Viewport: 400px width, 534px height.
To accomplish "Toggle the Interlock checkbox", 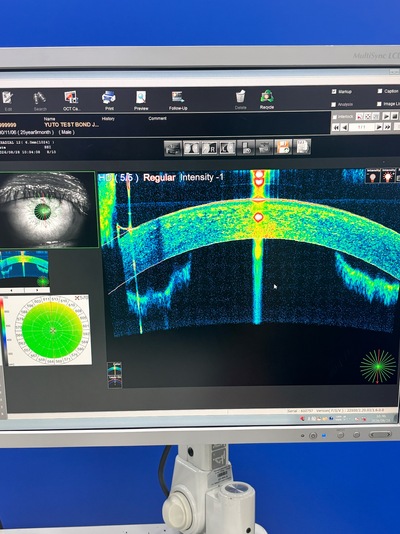I will (334, 117).
